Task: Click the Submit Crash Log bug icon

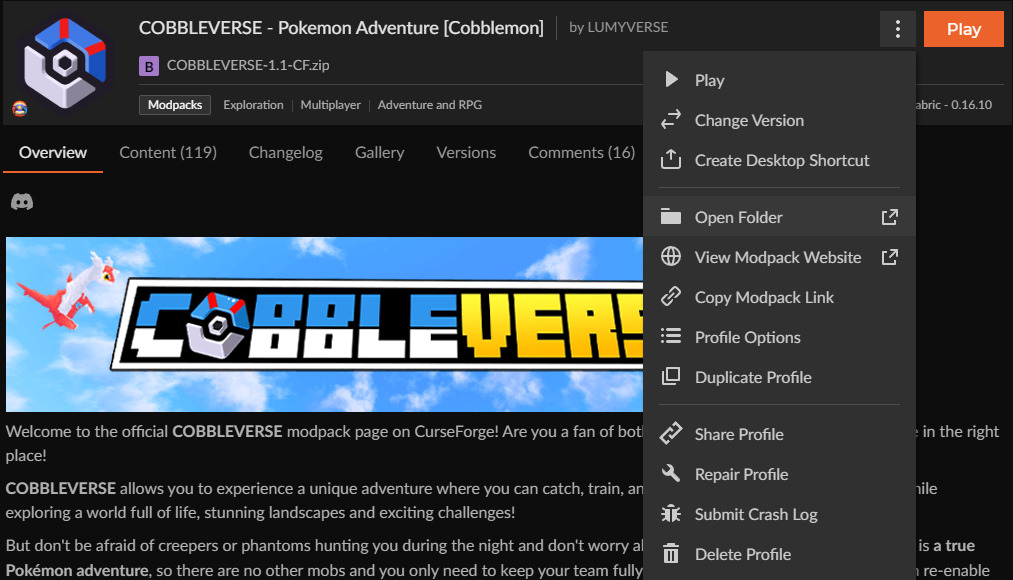Action: 671,514
